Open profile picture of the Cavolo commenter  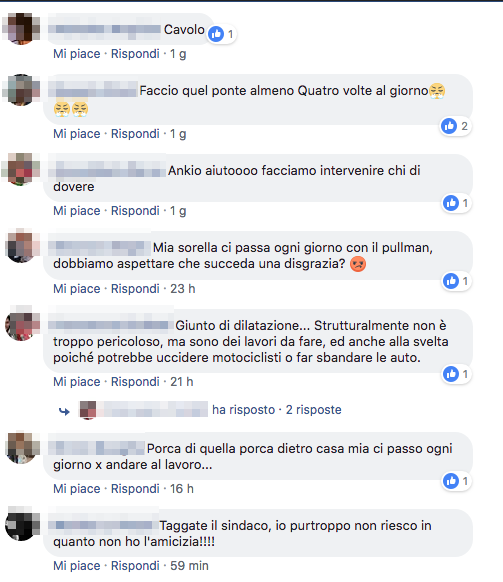(21, 29)
